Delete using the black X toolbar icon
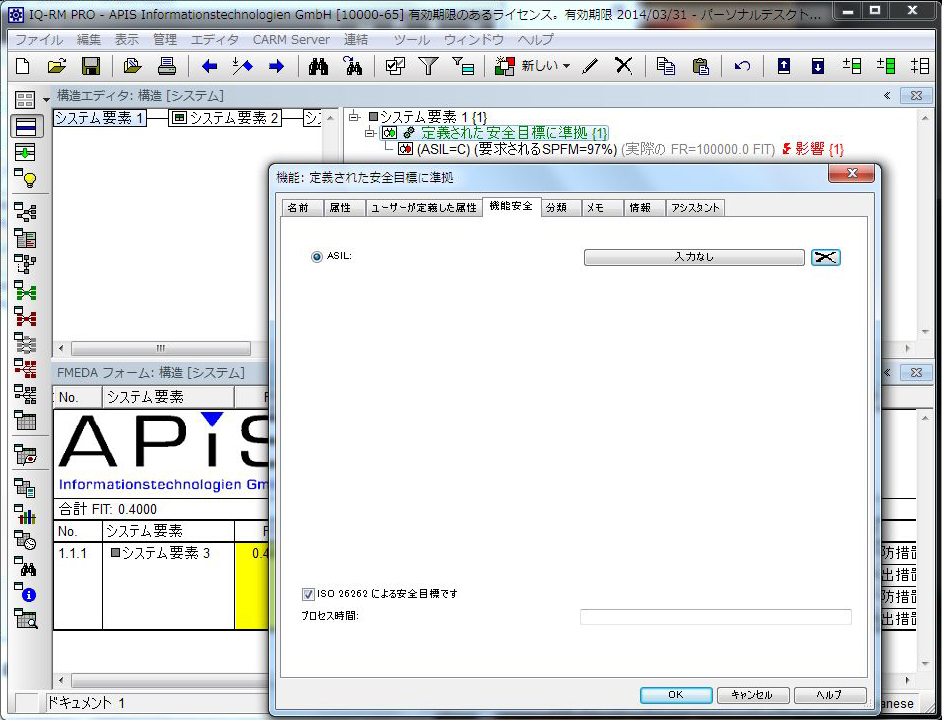Screen dimensions: 942x720 coord(624,66)
